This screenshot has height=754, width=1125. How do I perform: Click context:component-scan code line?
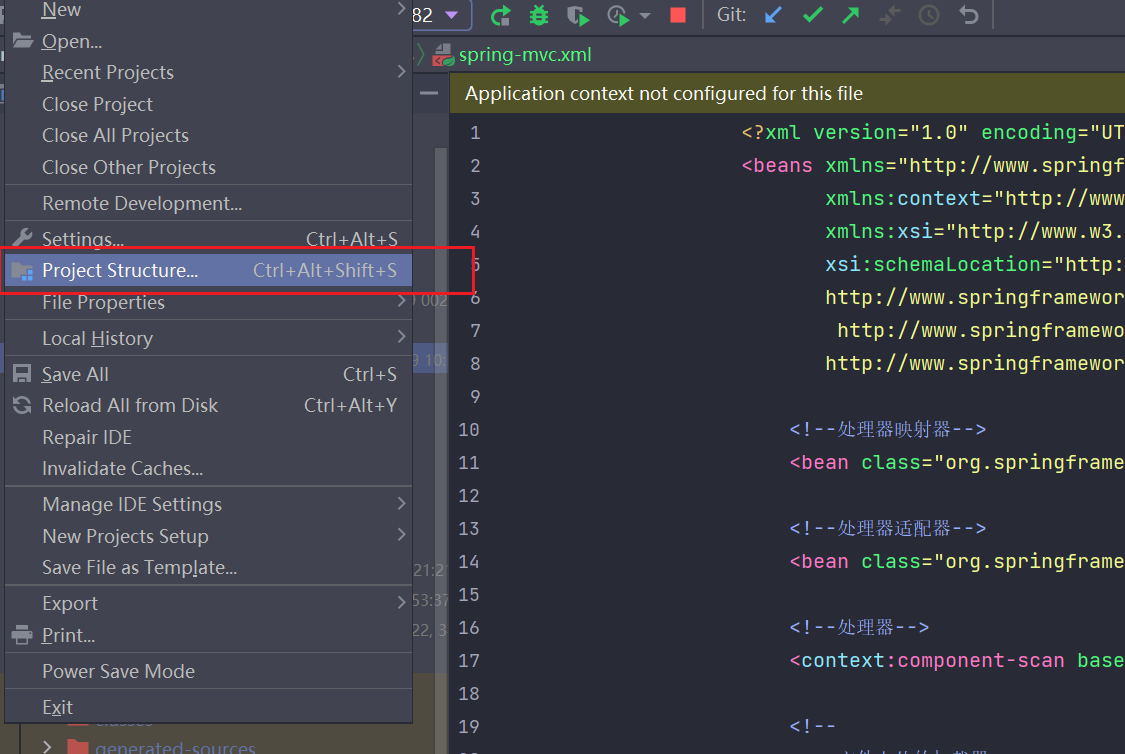[x=957, y=661]
